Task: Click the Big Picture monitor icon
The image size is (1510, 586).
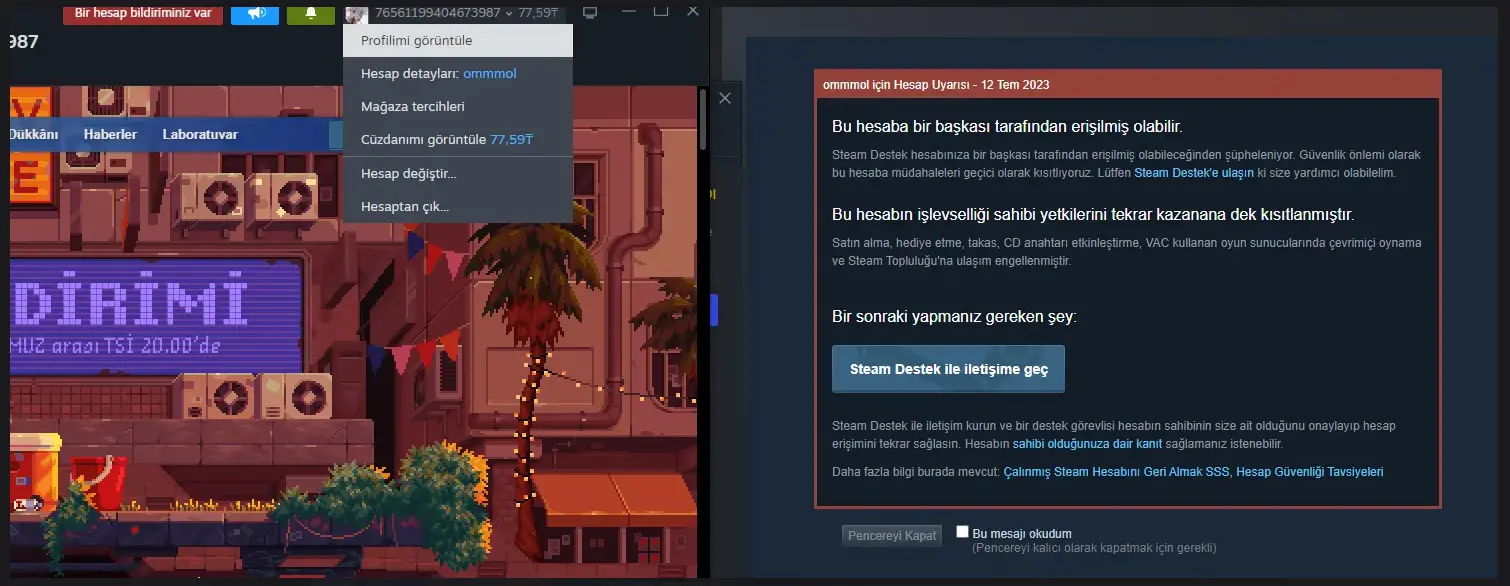Action: 590,13
